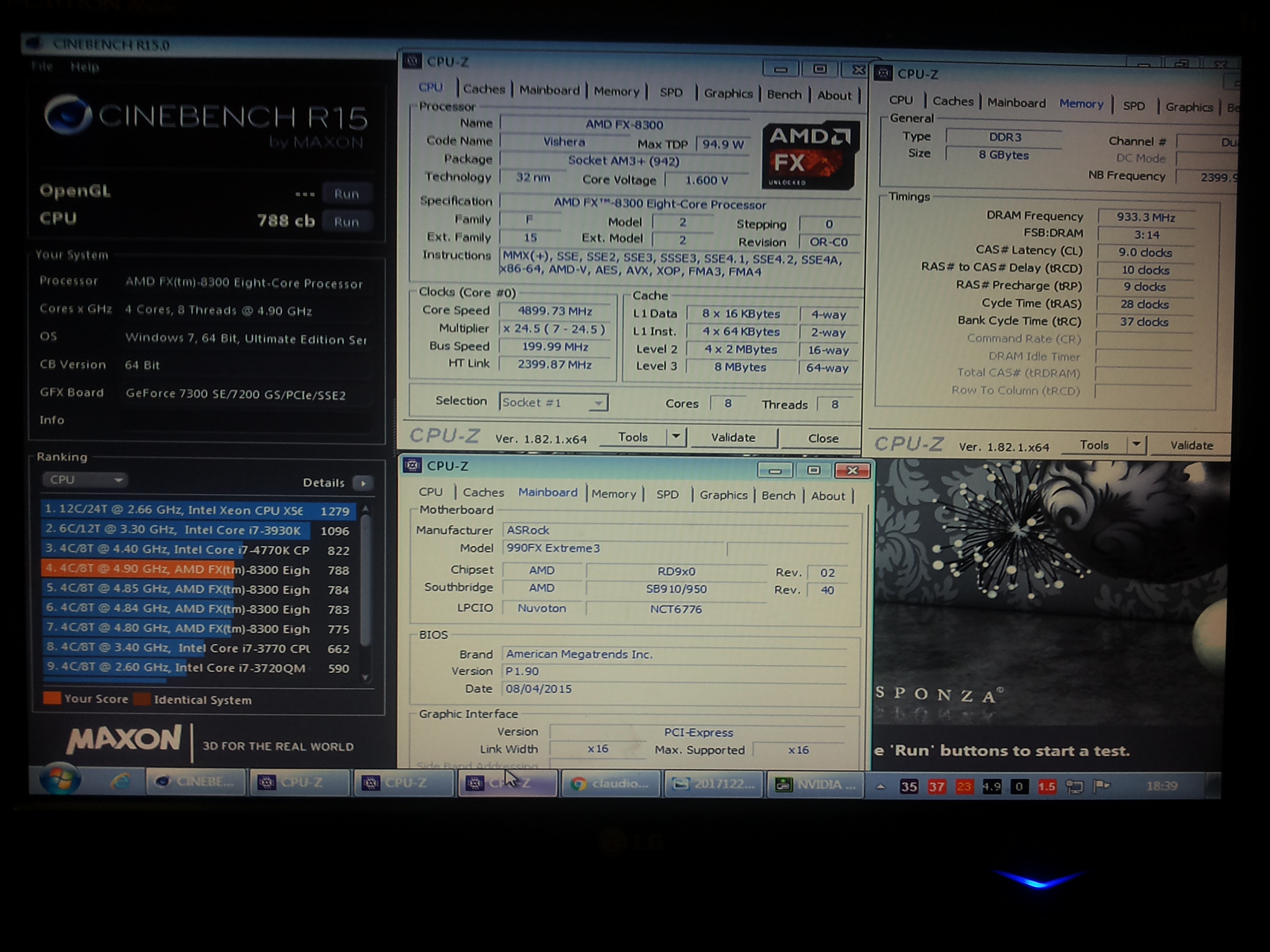1270x952 pixels.
Task: Click CPU-Z icon in Mainboard window title
Action: coord(412,465)
